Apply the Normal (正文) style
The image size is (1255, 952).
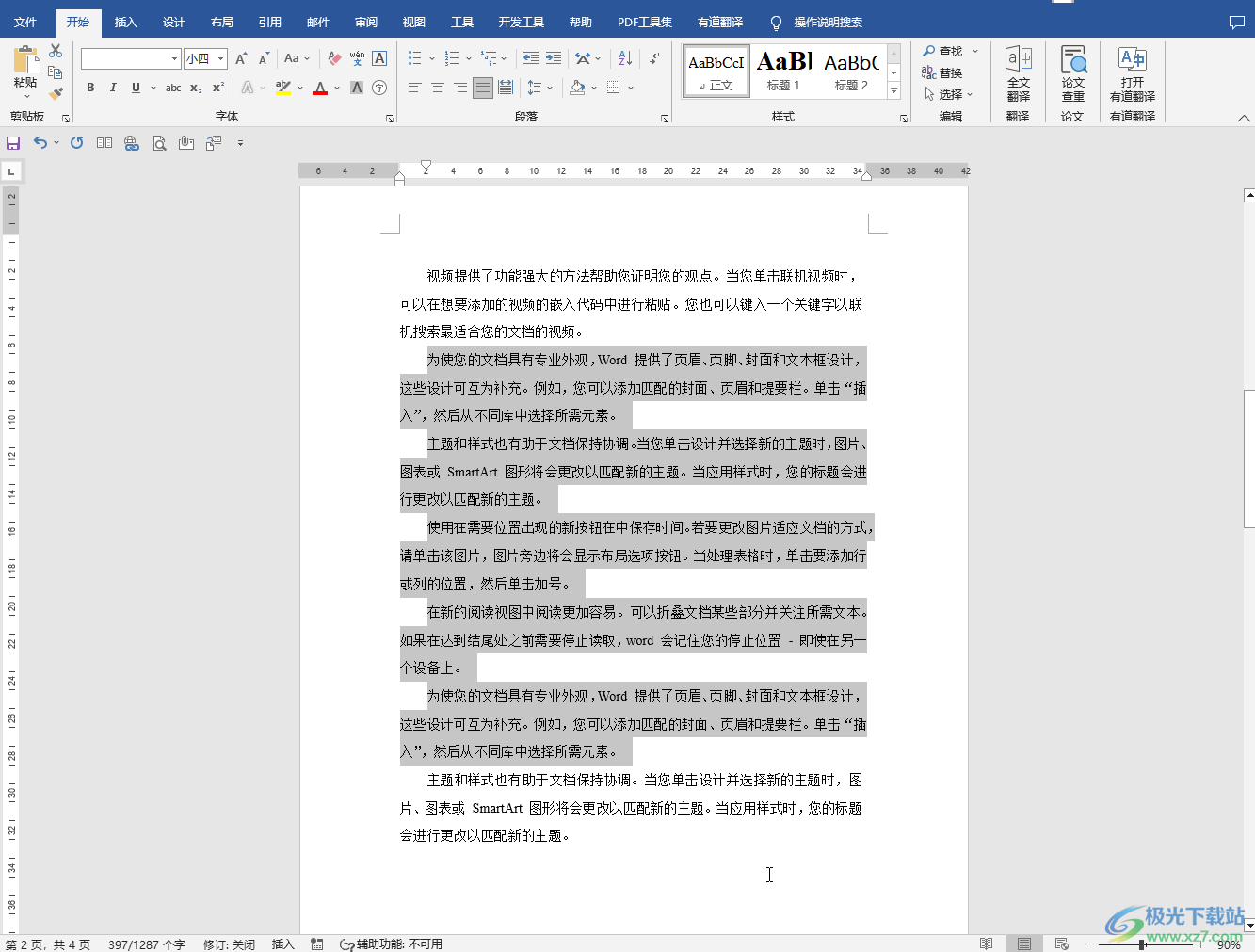coord(716,72)
